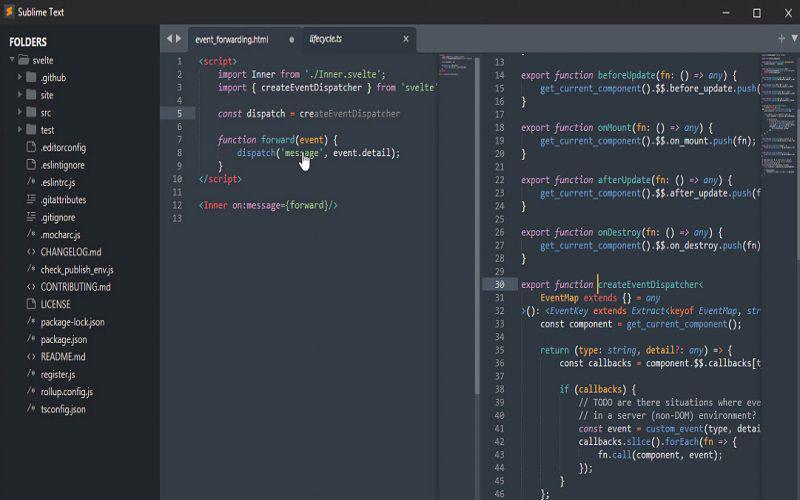Click the tab history forward arrow
800x500 pixels.
tap(179, 39)
